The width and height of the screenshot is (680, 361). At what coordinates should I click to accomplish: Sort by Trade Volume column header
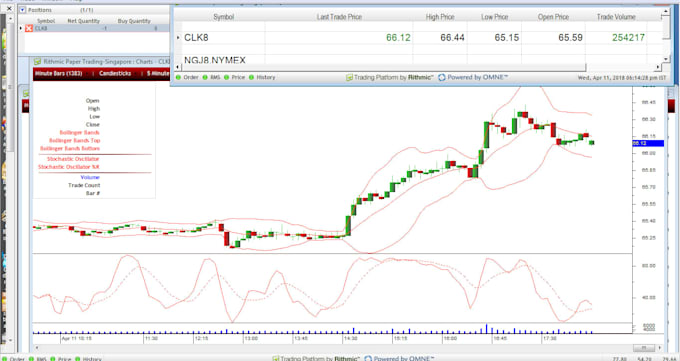pos(616,17)
